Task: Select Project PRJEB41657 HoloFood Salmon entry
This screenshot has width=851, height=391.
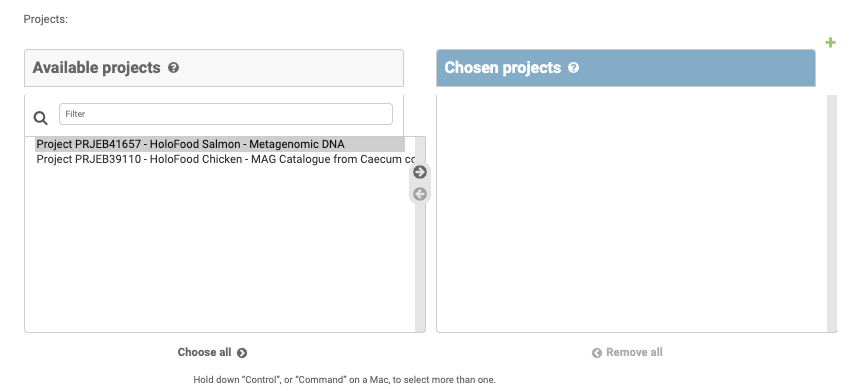Action: pyautogui.click(x=220, y=144)
